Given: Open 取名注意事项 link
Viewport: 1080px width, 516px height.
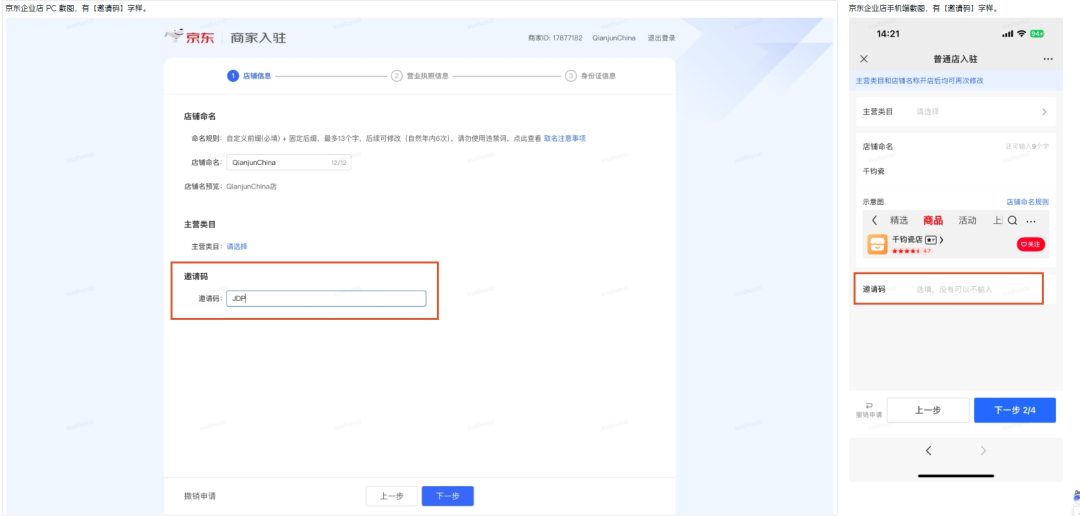Looking at the screenshot, I should point(565,138).
